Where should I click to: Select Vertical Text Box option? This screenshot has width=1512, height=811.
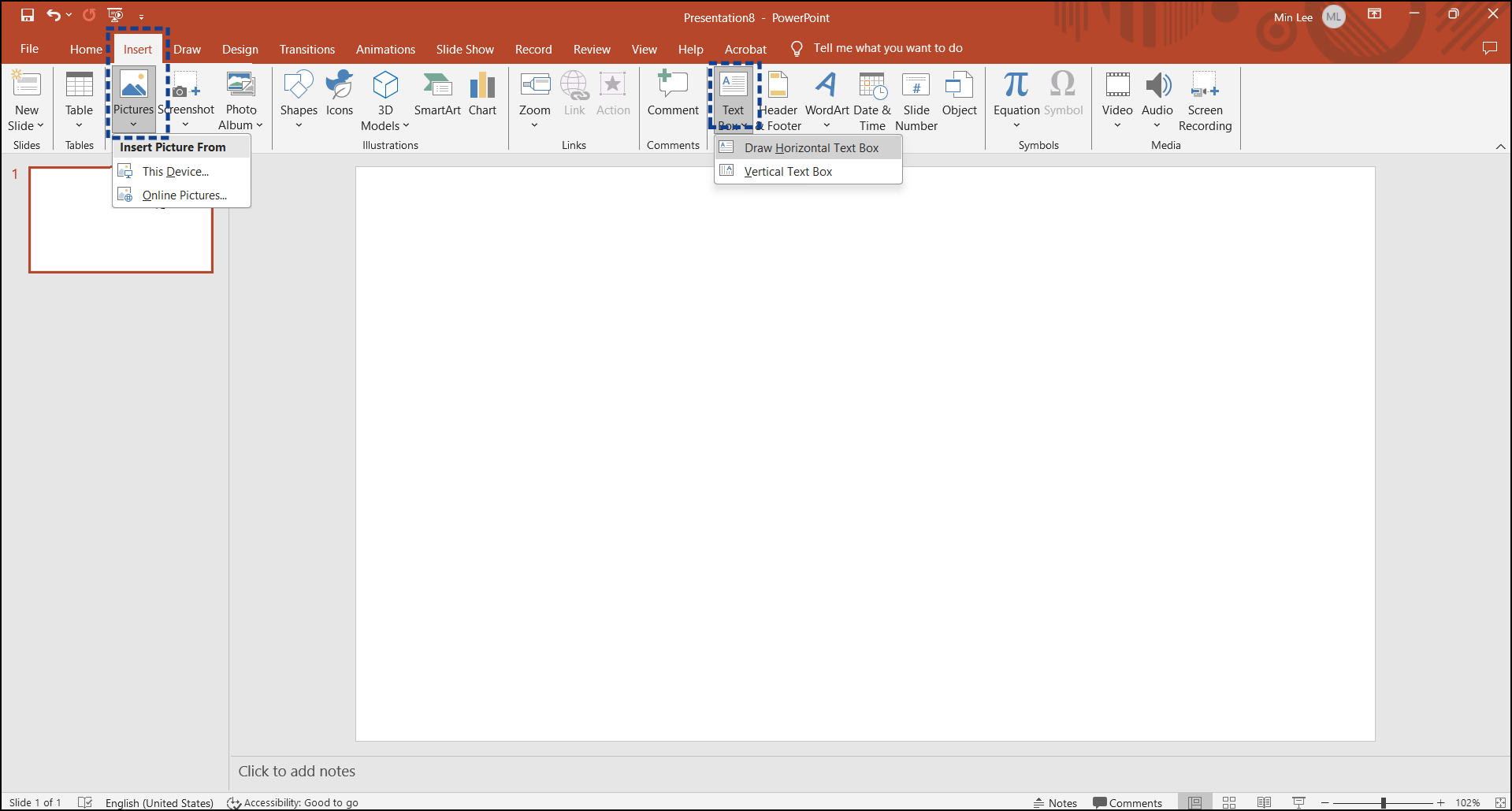click(808, 171)
